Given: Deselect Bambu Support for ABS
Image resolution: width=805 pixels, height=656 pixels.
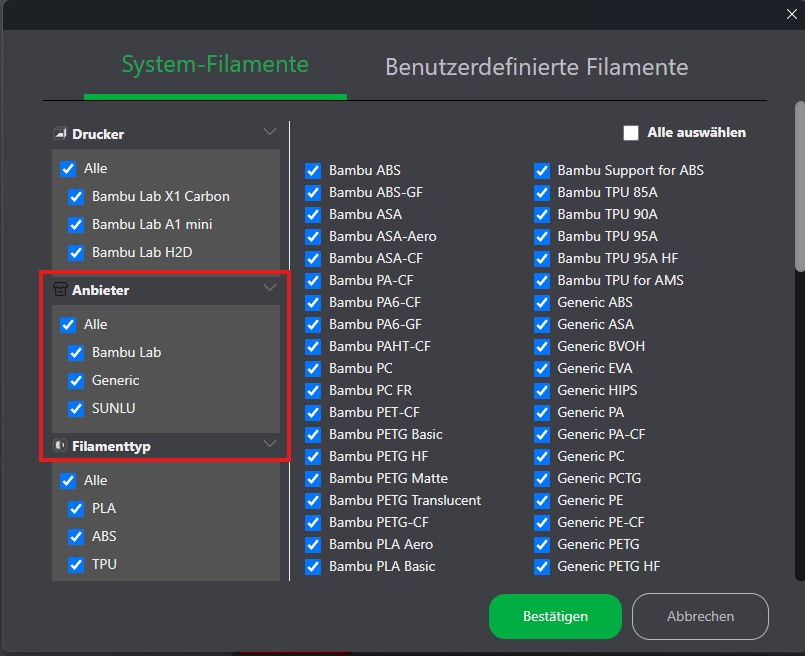Looking at the screenshot, I should pos(542,171).
